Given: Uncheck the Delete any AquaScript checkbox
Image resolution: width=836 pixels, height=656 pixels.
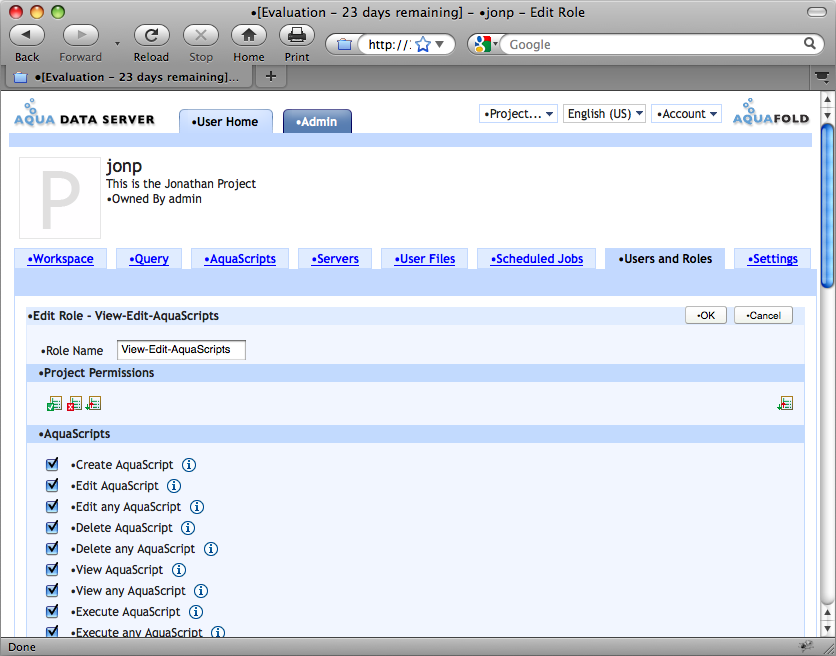Looking at the screenshot, I should 52,548.
